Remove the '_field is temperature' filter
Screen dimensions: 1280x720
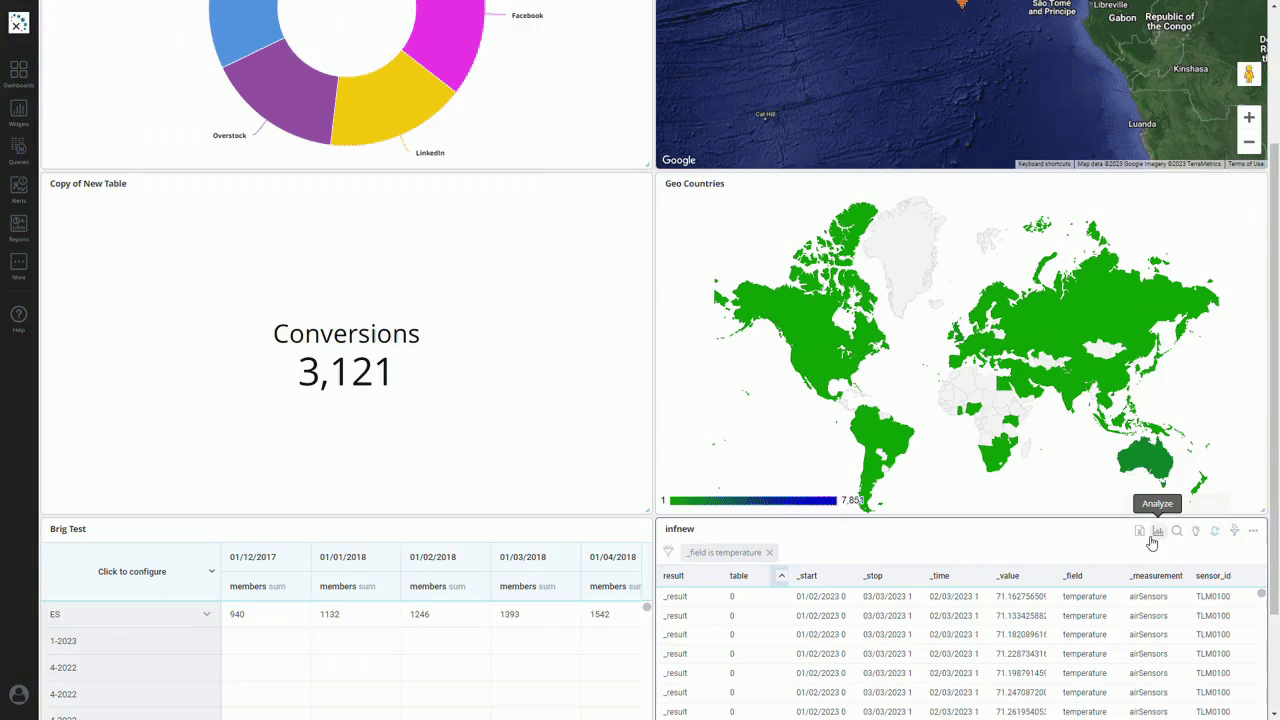770,553
